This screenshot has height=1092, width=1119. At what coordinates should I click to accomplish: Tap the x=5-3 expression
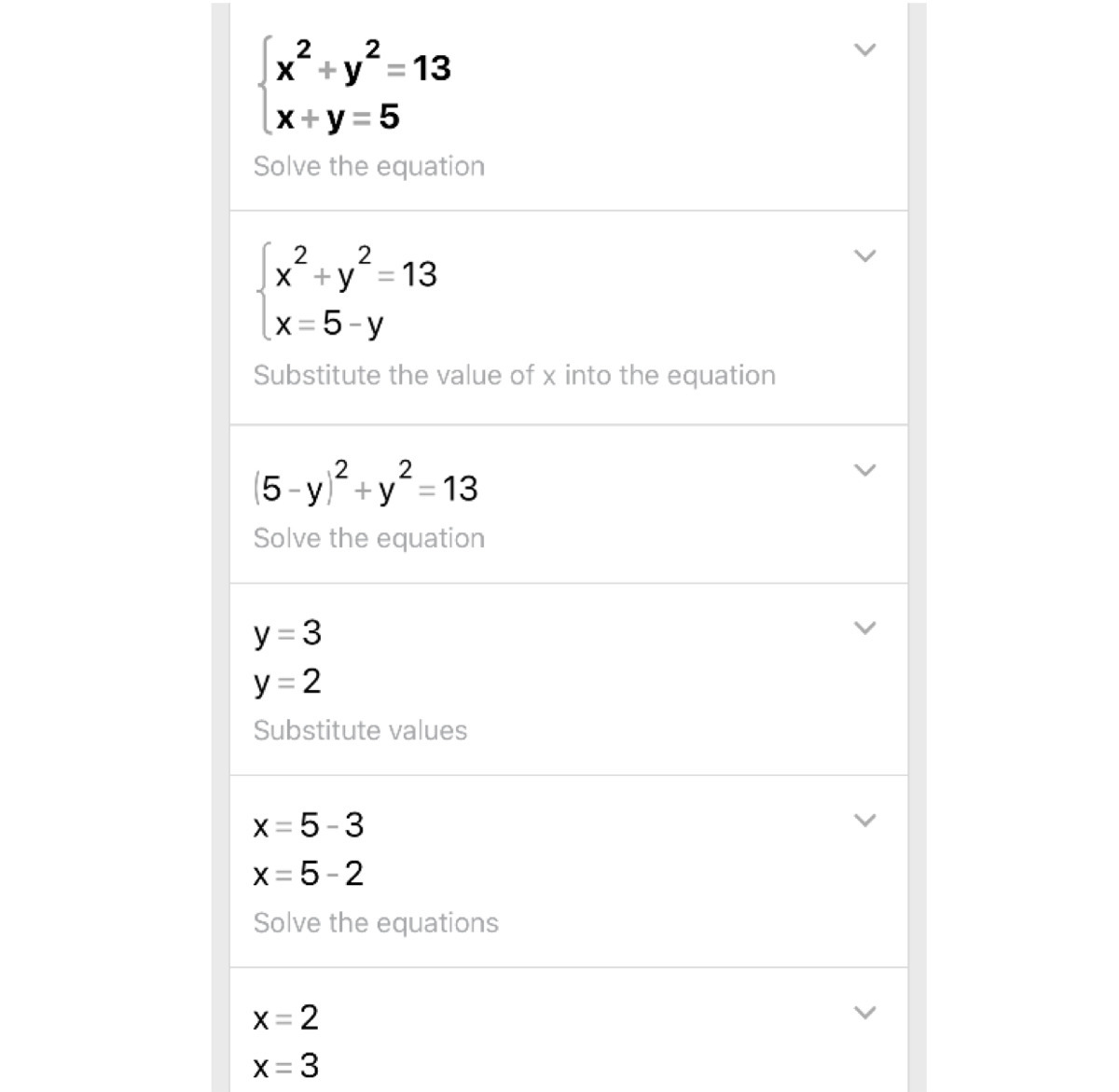309,825
